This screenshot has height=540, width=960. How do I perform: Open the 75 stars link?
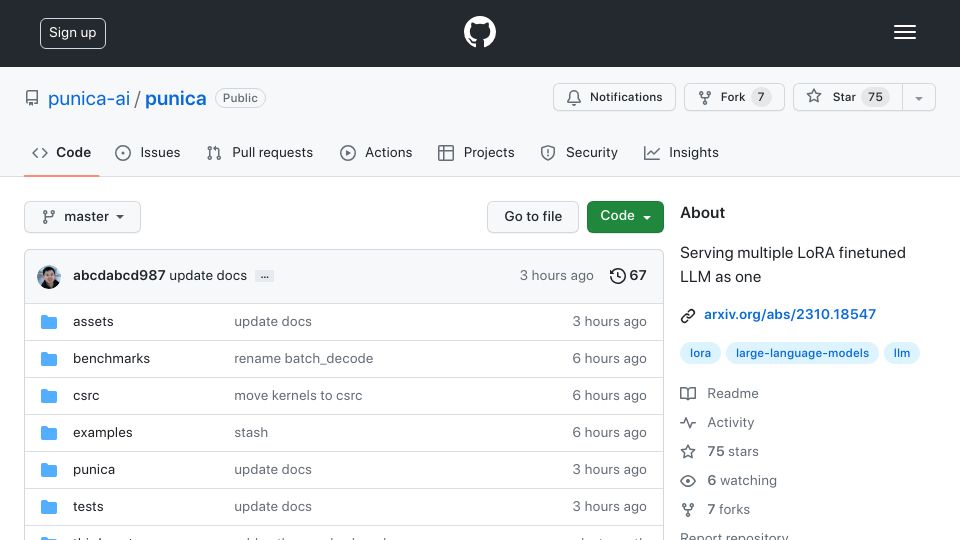tap(733, 451)
